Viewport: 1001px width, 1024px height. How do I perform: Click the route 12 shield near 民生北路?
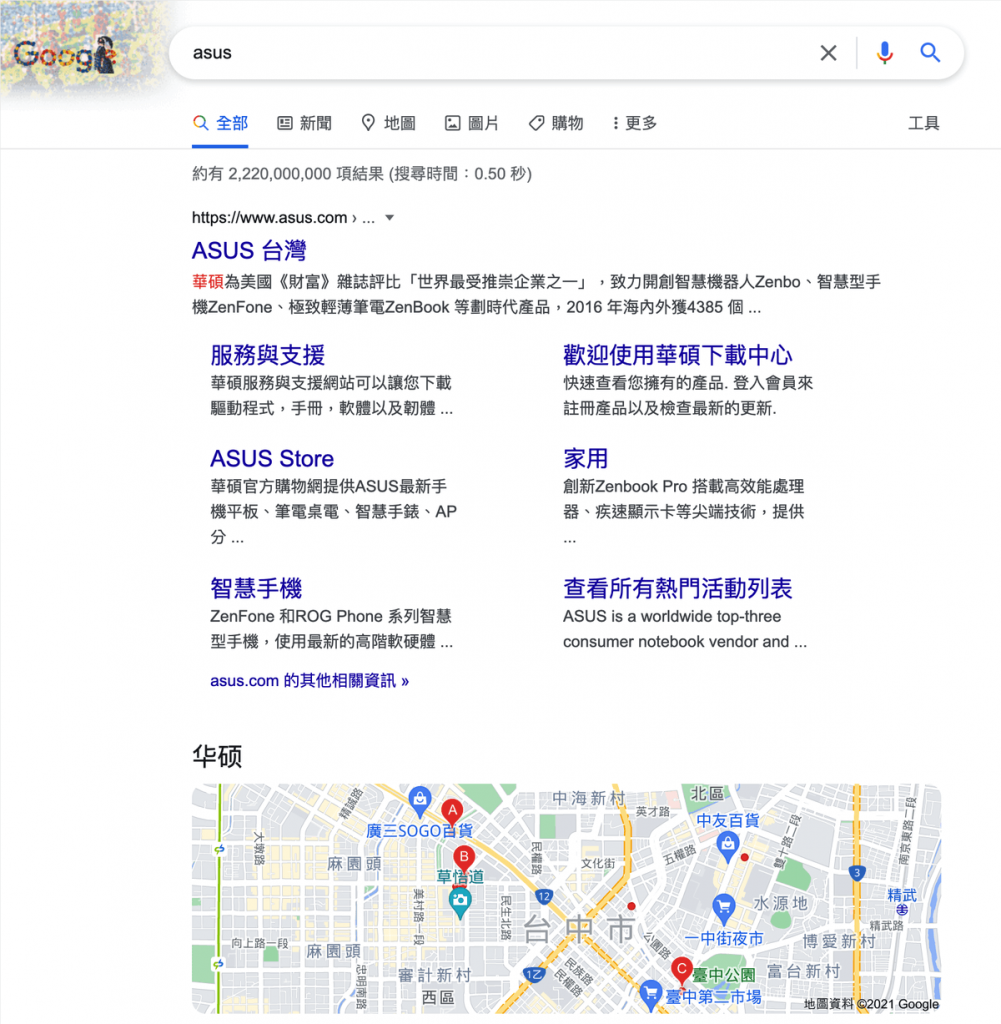click(543, 897)
